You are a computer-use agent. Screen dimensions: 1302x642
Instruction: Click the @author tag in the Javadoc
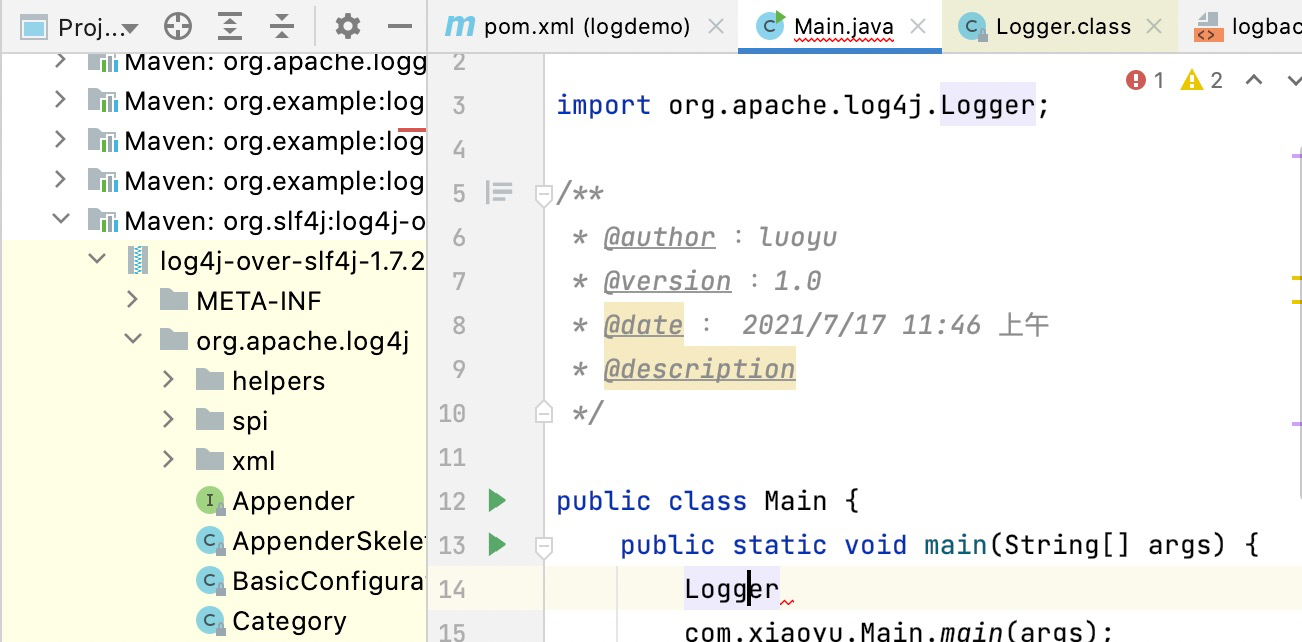click(x=660, y=237)
